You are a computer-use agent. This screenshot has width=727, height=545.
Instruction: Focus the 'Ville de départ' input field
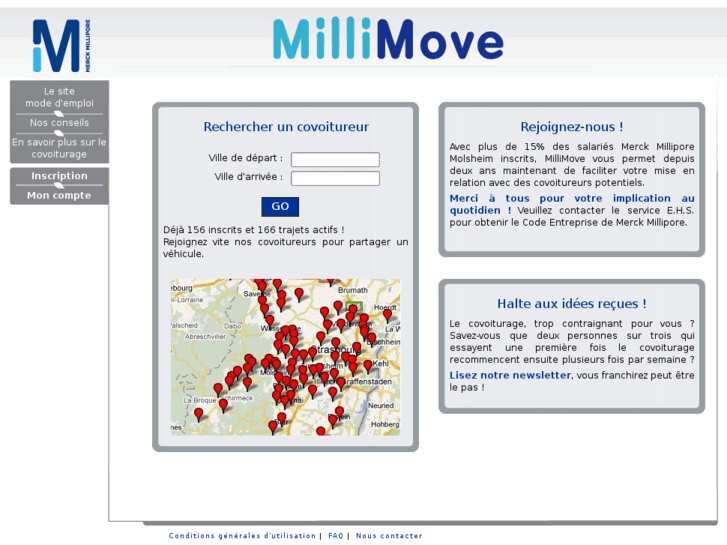pos(335,159)
